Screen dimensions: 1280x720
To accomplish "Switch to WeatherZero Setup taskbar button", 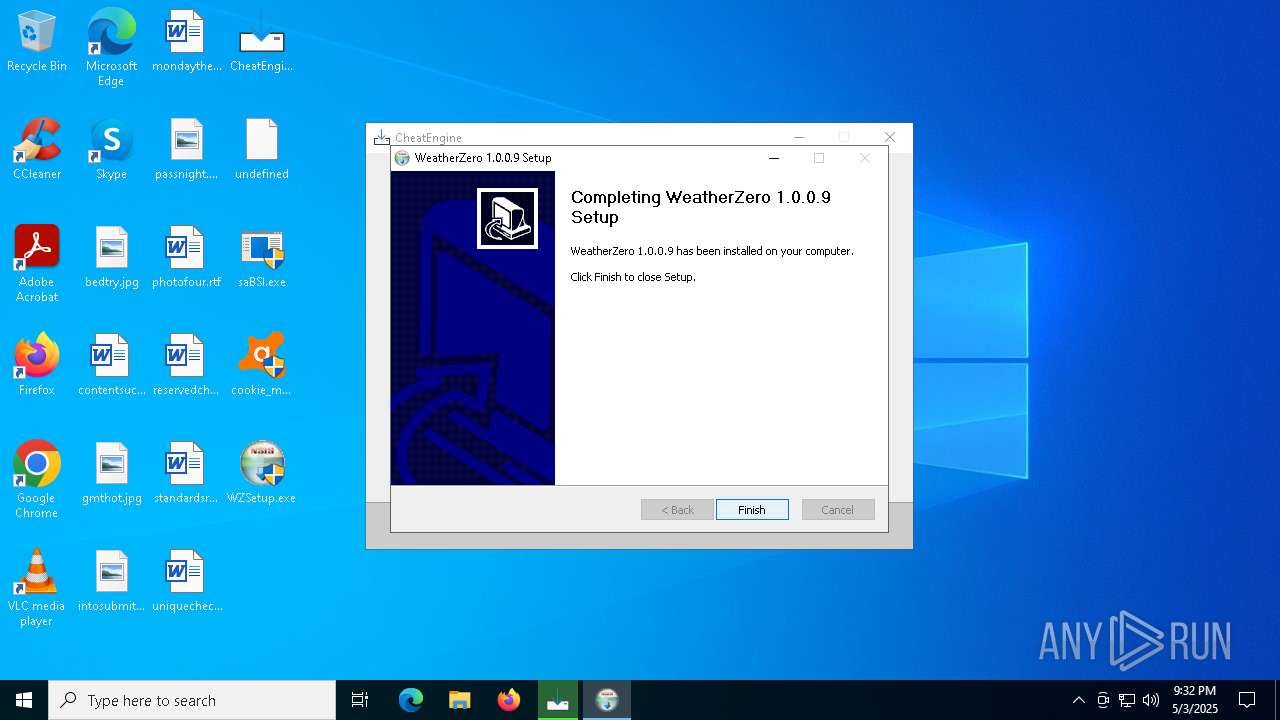I will pos(607,700).
